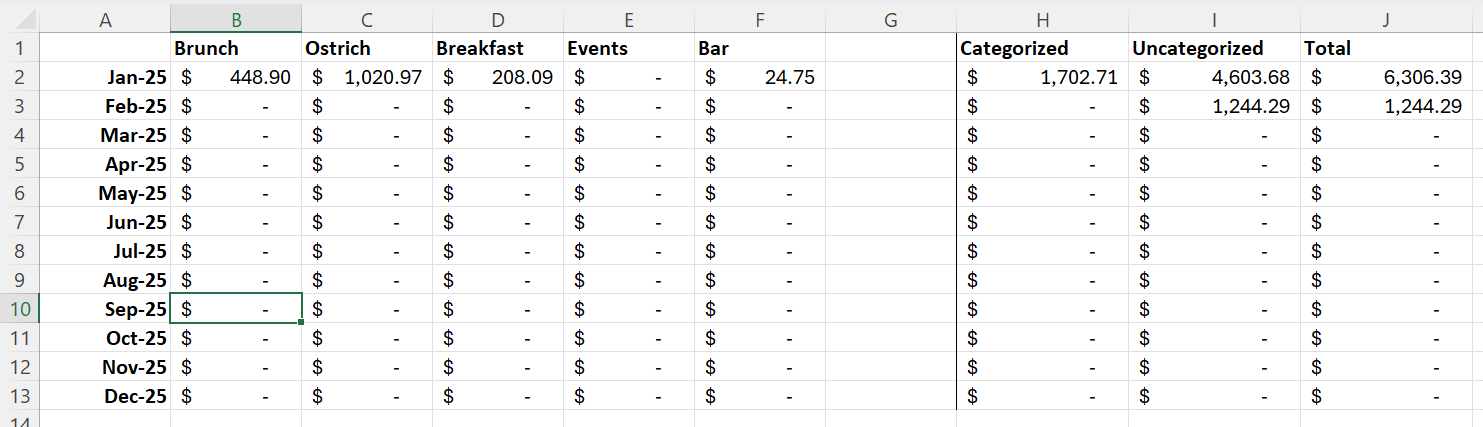Select the Sep-25 date cell
The width and height of the screenshot is (1483, 427).
[x=105, y=309]
